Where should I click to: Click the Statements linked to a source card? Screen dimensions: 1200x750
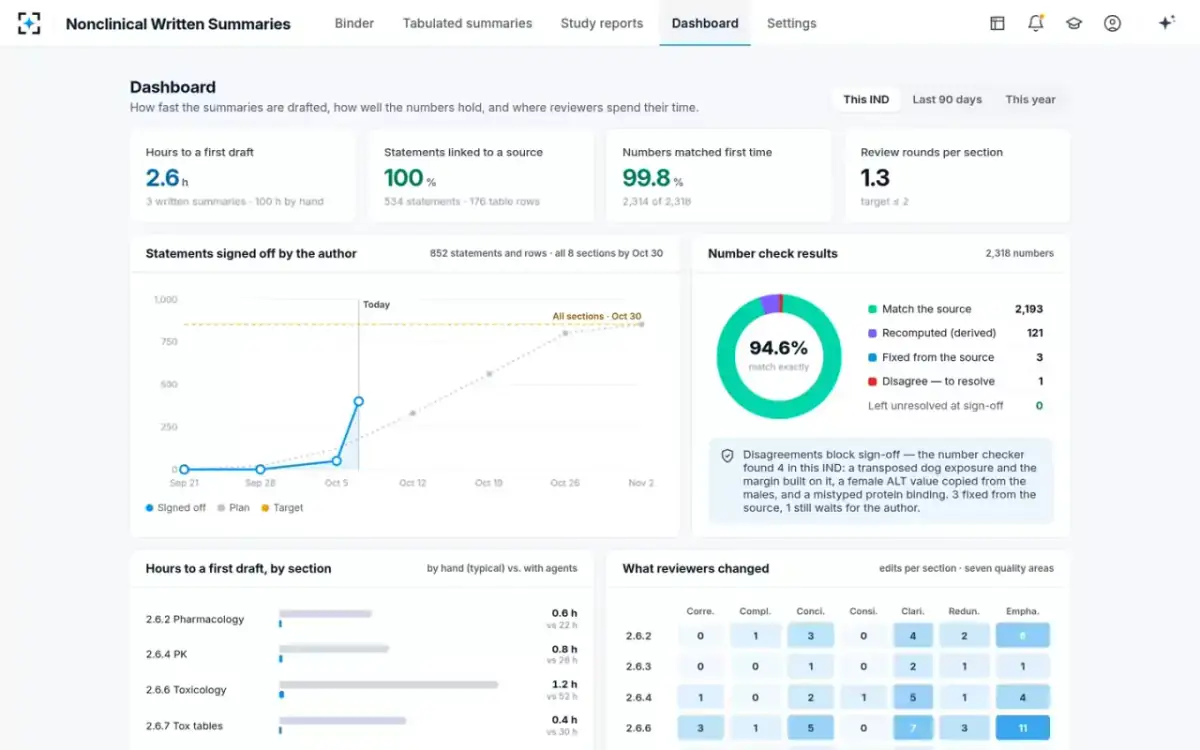pos(481,176)
